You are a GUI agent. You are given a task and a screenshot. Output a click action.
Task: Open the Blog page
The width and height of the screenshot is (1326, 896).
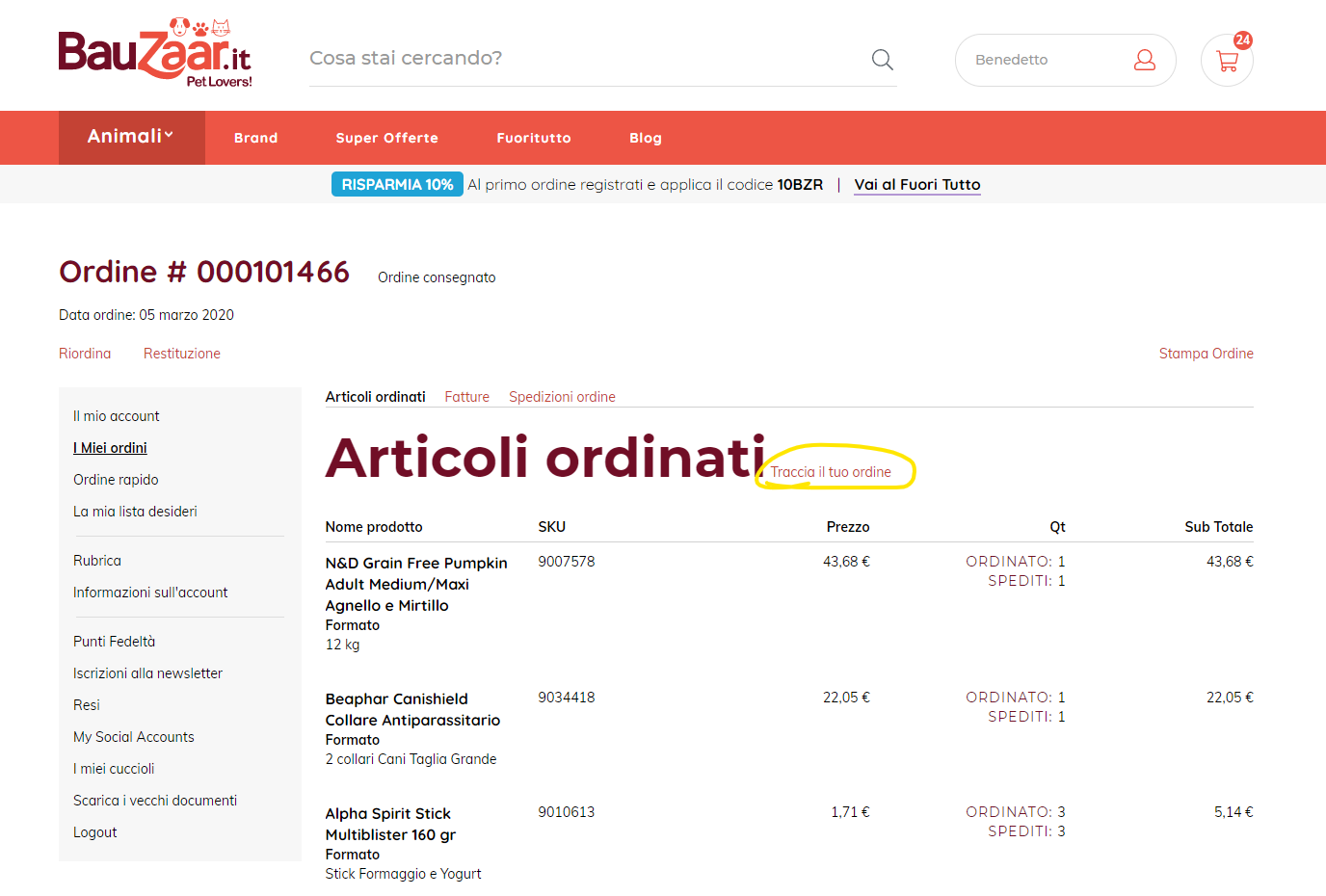[646, 138]
